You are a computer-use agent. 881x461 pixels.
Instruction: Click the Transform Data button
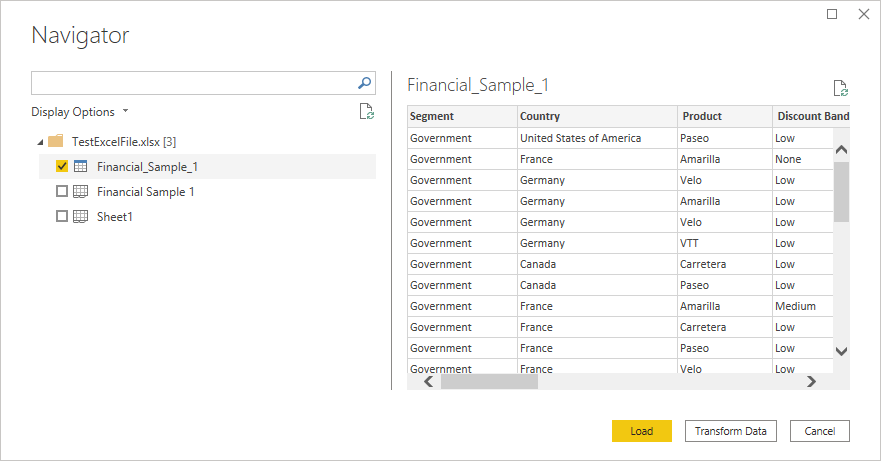coord(730,431)
